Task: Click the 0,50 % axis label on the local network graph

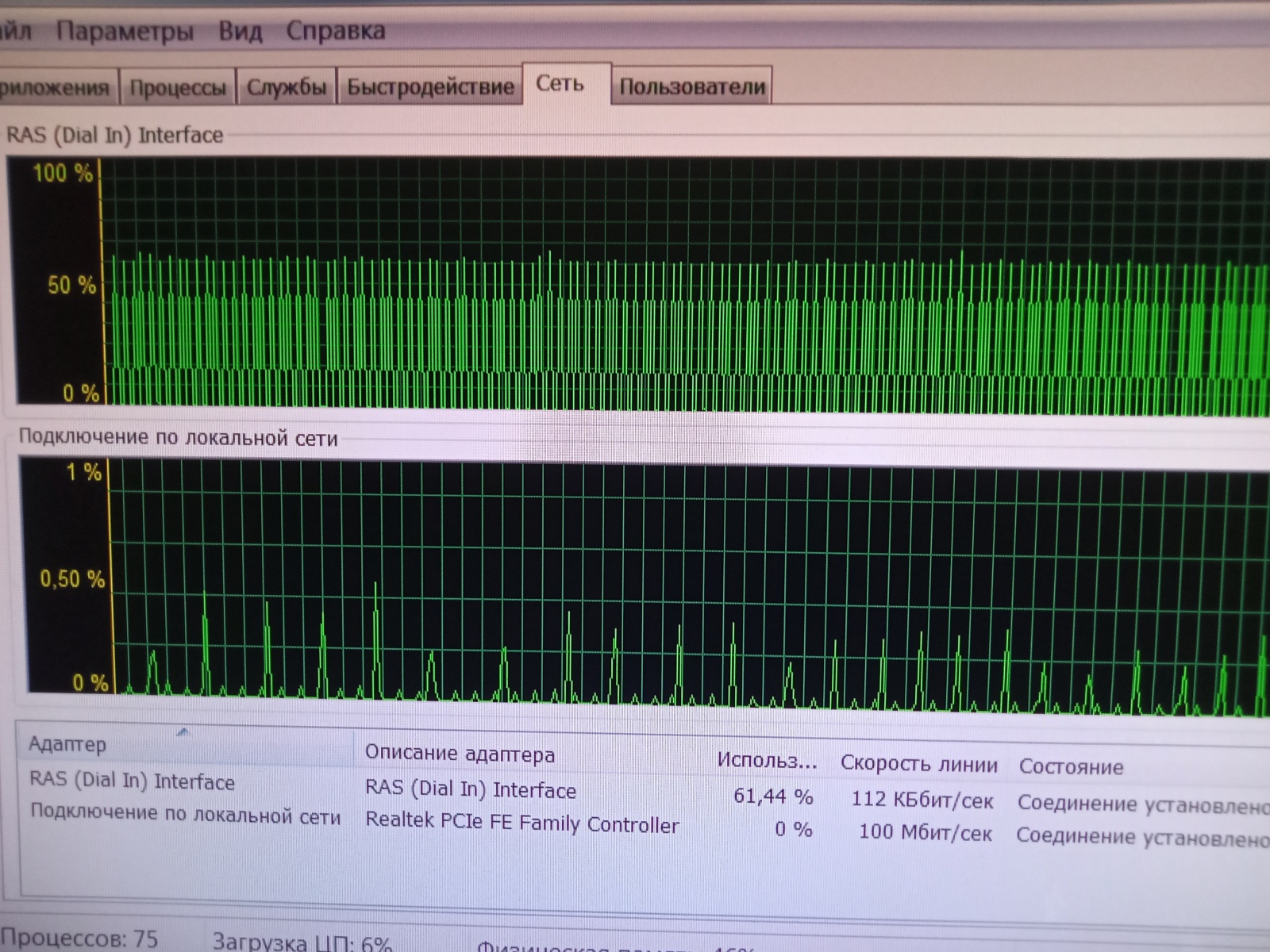Action: coord(72,578)
